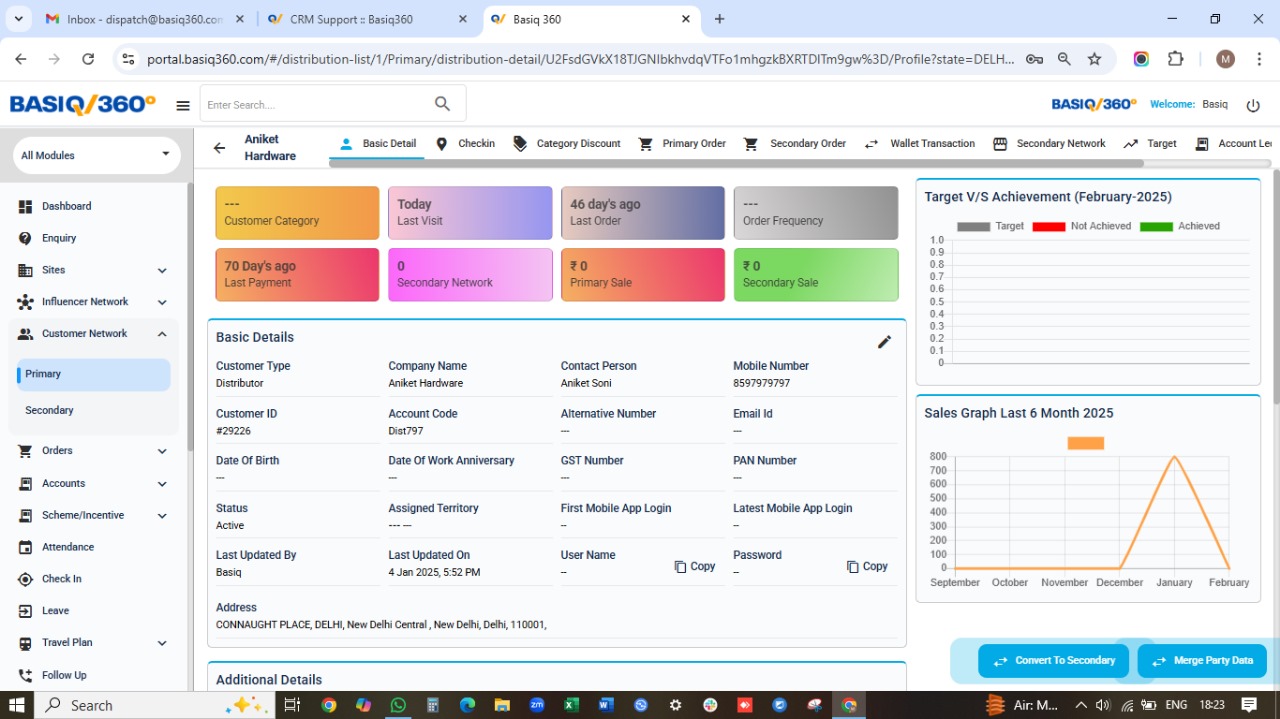
Task: Copy the User Name value
Action: pos(695,566)
